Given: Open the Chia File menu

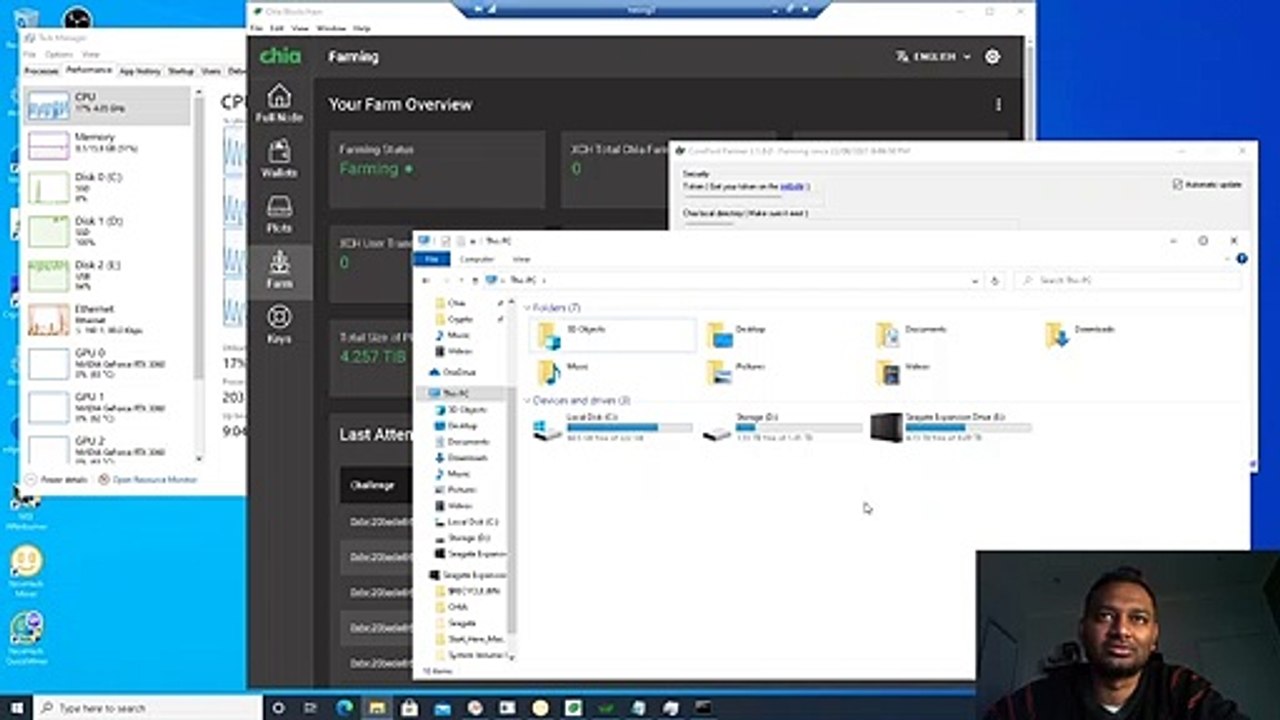Looking at the screenshot, I should (x=257, y=28).
